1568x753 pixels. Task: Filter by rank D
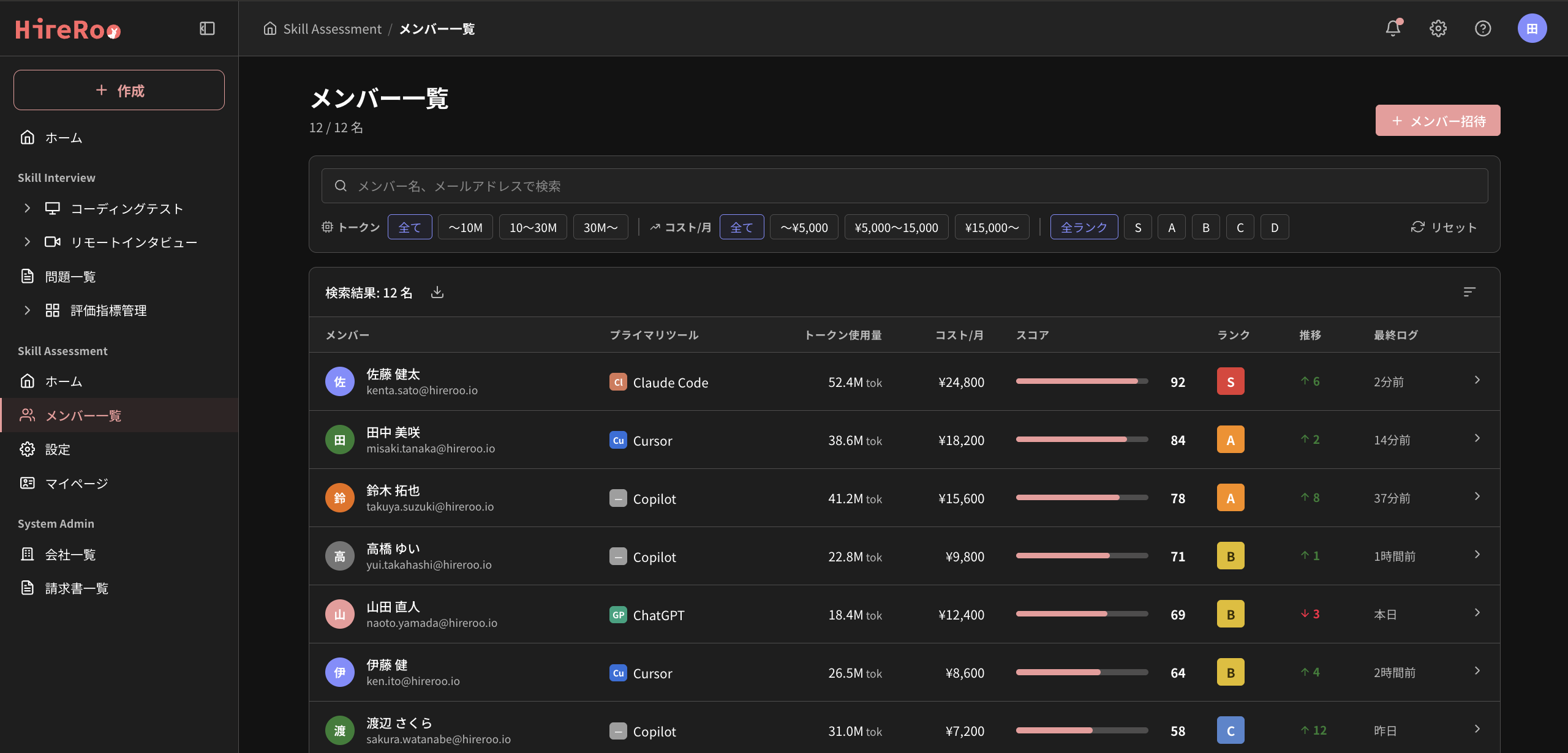click(1275, 227)
